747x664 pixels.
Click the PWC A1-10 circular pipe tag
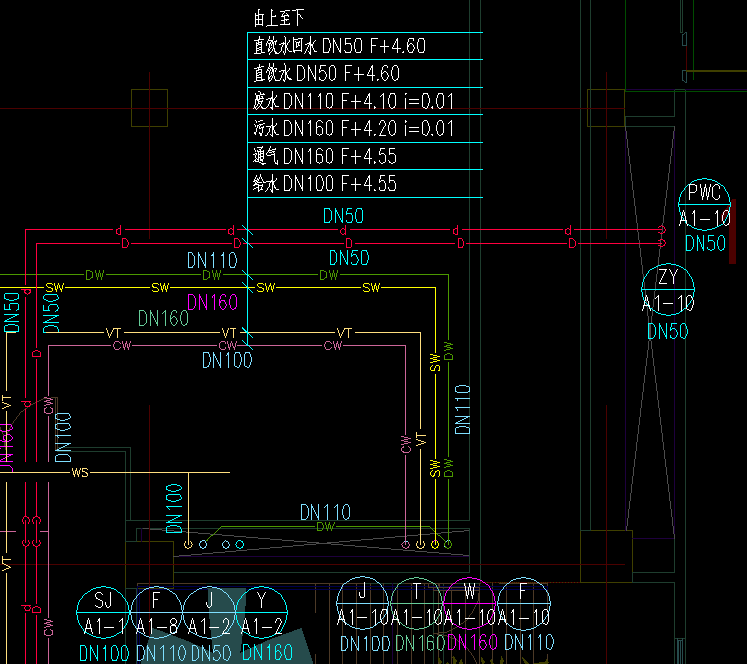[x=705, y=207]
